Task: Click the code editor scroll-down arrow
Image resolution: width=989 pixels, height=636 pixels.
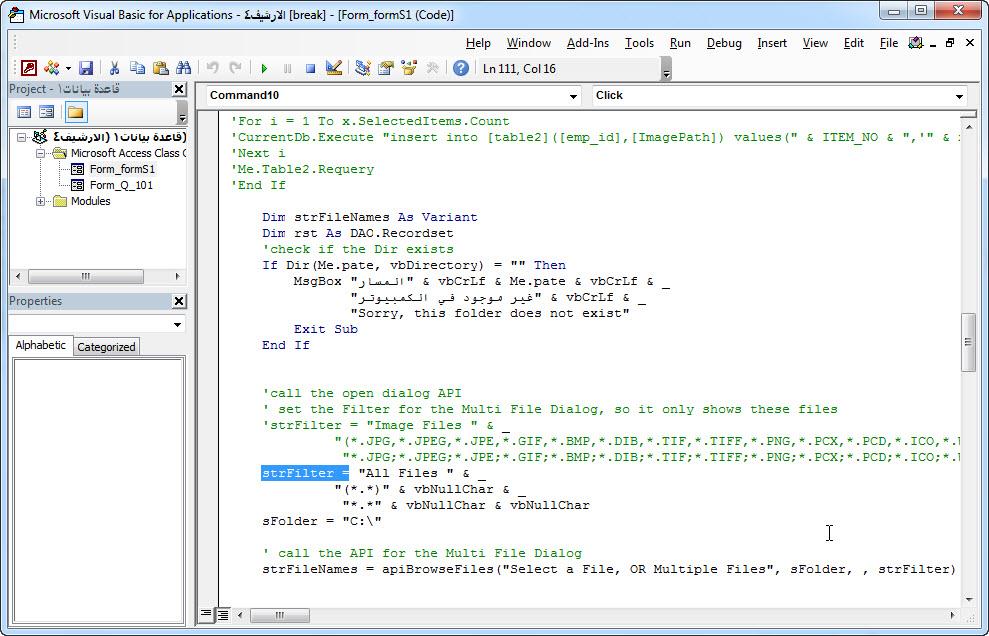Action: point(968,600)
